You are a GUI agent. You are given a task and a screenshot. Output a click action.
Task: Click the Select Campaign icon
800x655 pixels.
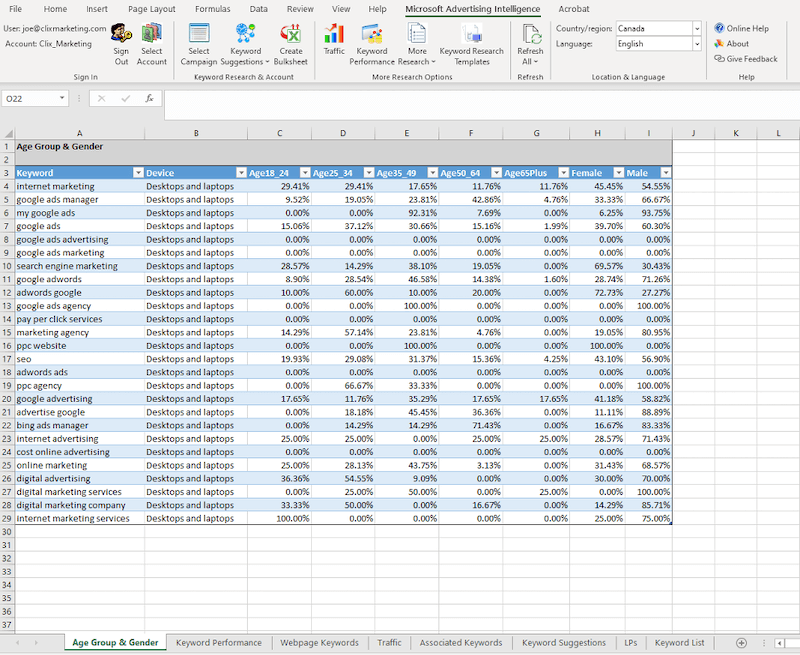[x=198, y=34]
